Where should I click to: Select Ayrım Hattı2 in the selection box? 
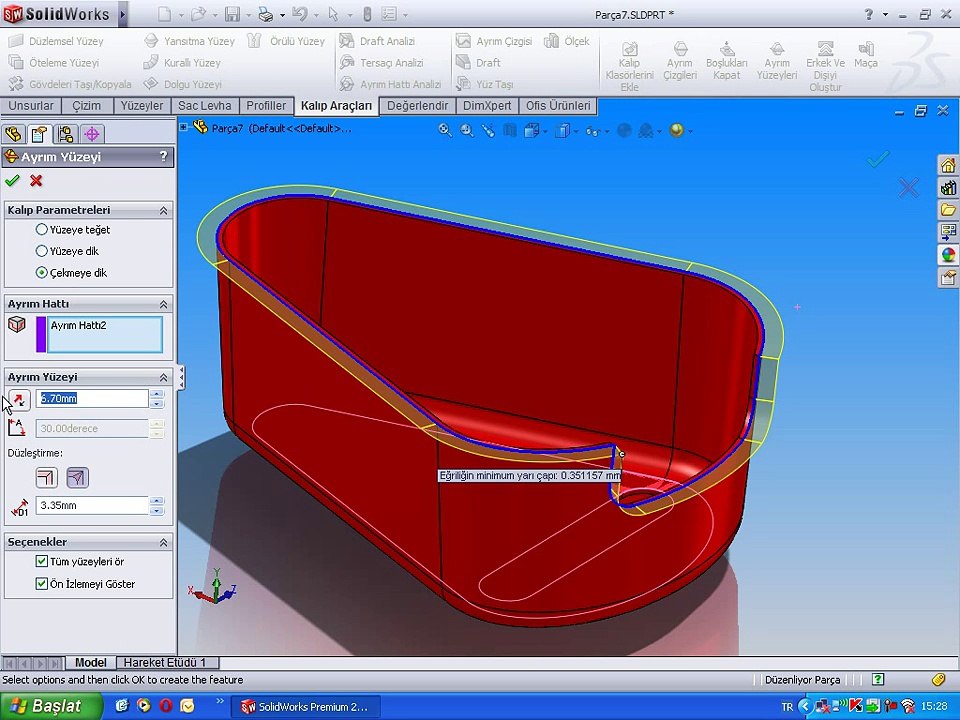[78, 325]
